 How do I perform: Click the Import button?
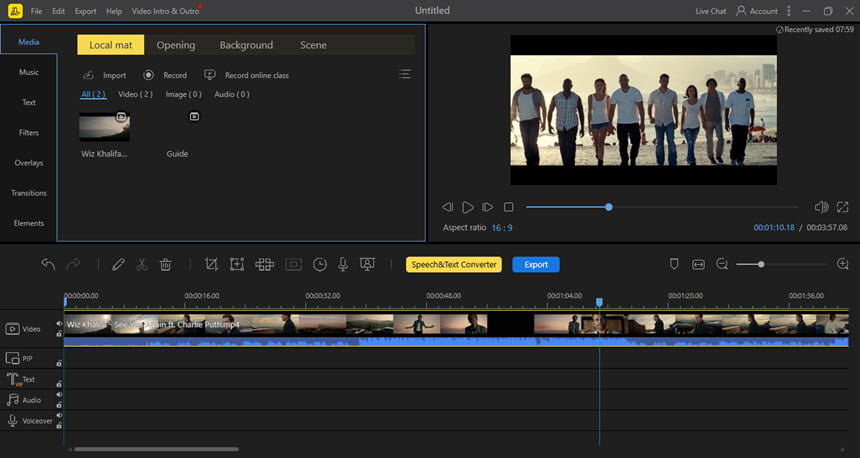pyautogui.click(x=104, y=75)
